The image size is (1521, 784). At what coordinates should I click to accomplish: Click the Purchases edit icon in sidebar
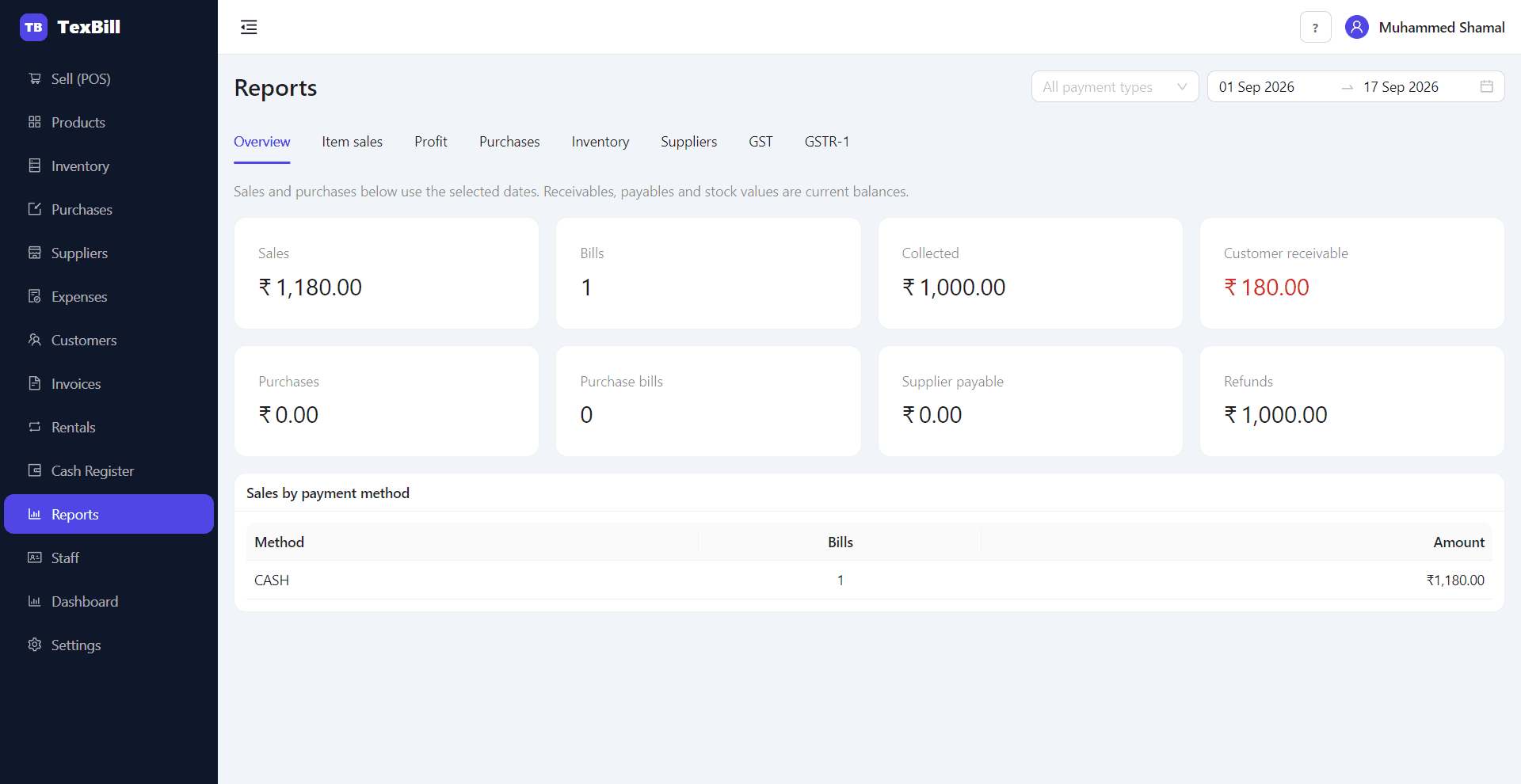click(35, 209)
